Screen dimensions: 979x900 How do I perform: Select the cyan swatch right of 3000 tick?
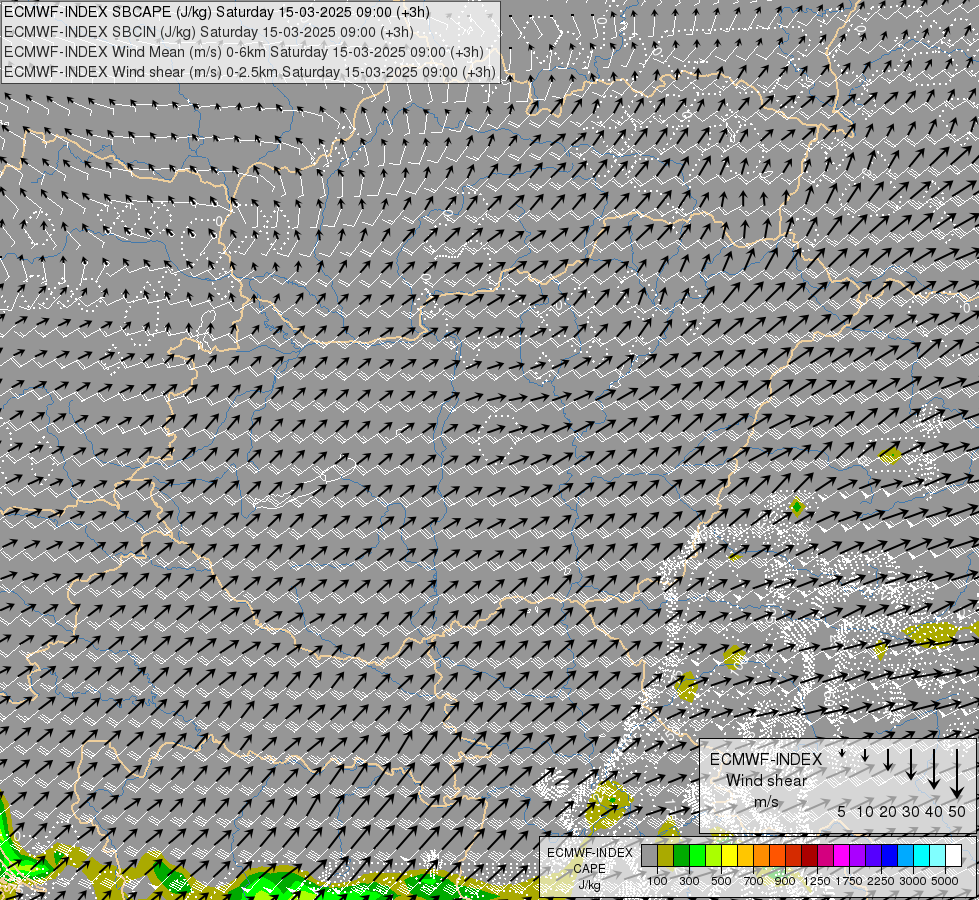point(921,856)
